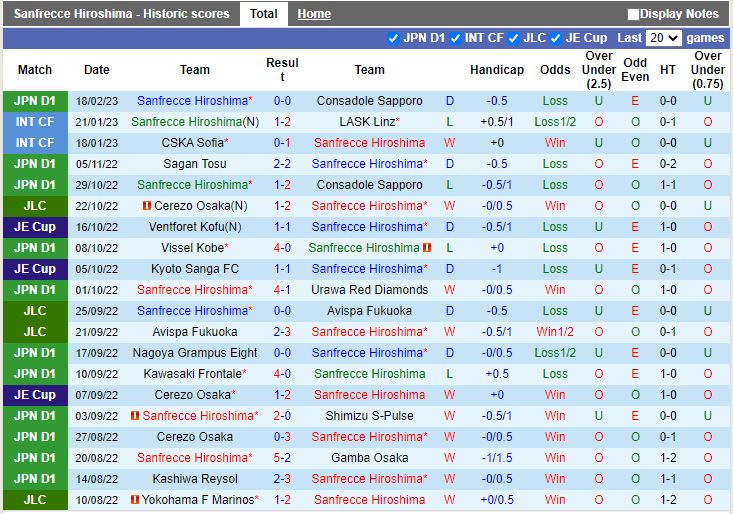
Task: Click the -1/1.5 handicap in Gamba Osaka row
Action: [x=496, y=457]
